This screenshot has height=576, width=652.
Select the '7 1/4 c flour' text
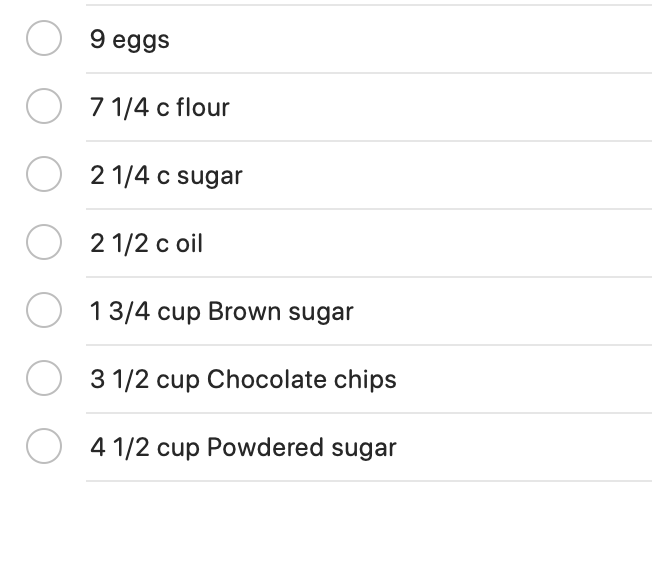click(159, 107)
